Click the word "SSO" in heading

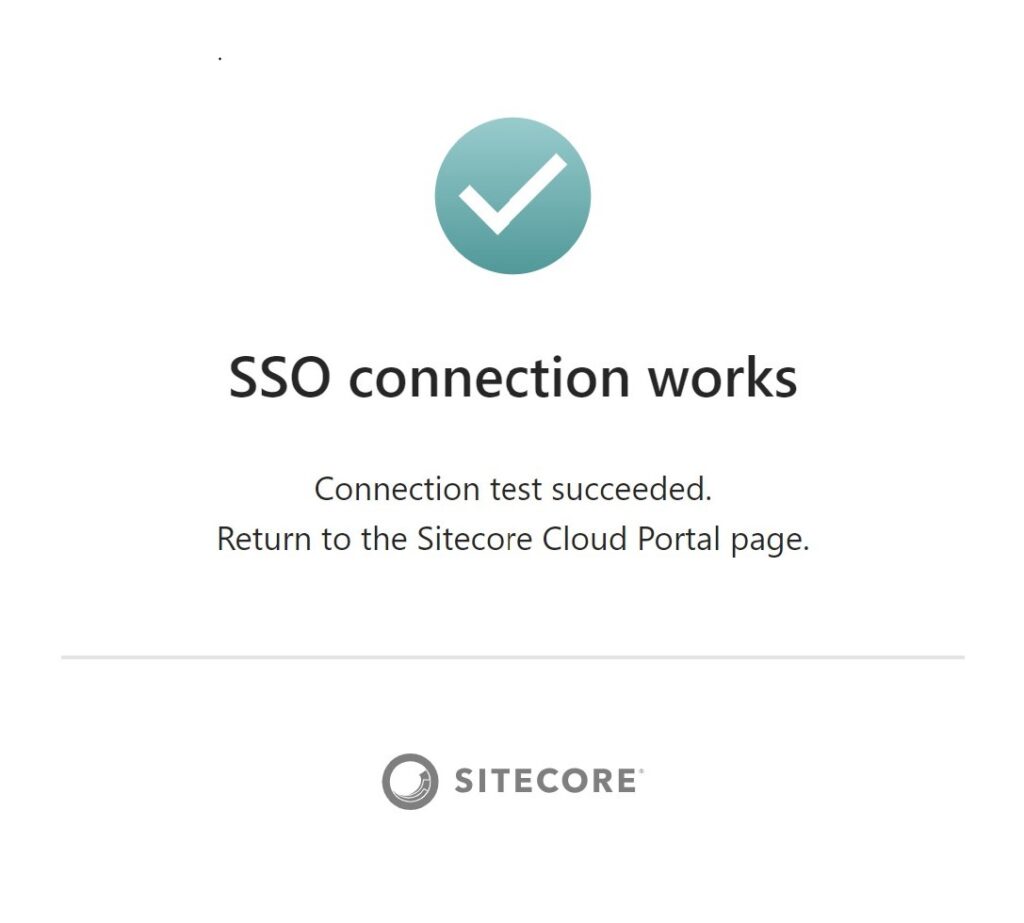(x=280, y=378)
